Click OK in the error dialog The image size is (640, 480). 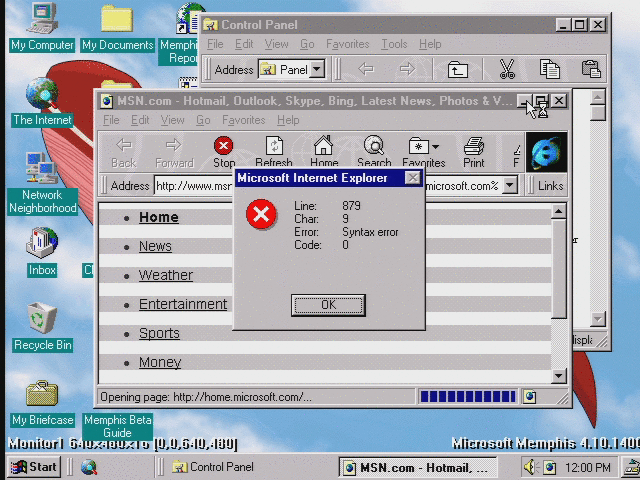point(328,305)
